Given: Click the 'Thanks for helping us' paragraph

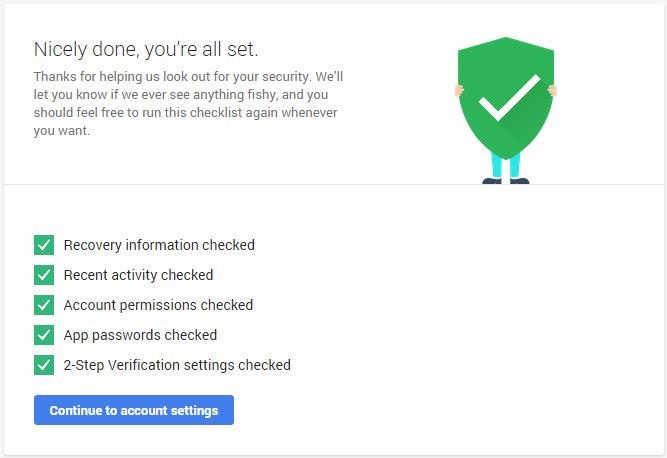Looking at the screenshot, I should pos(190,103).
